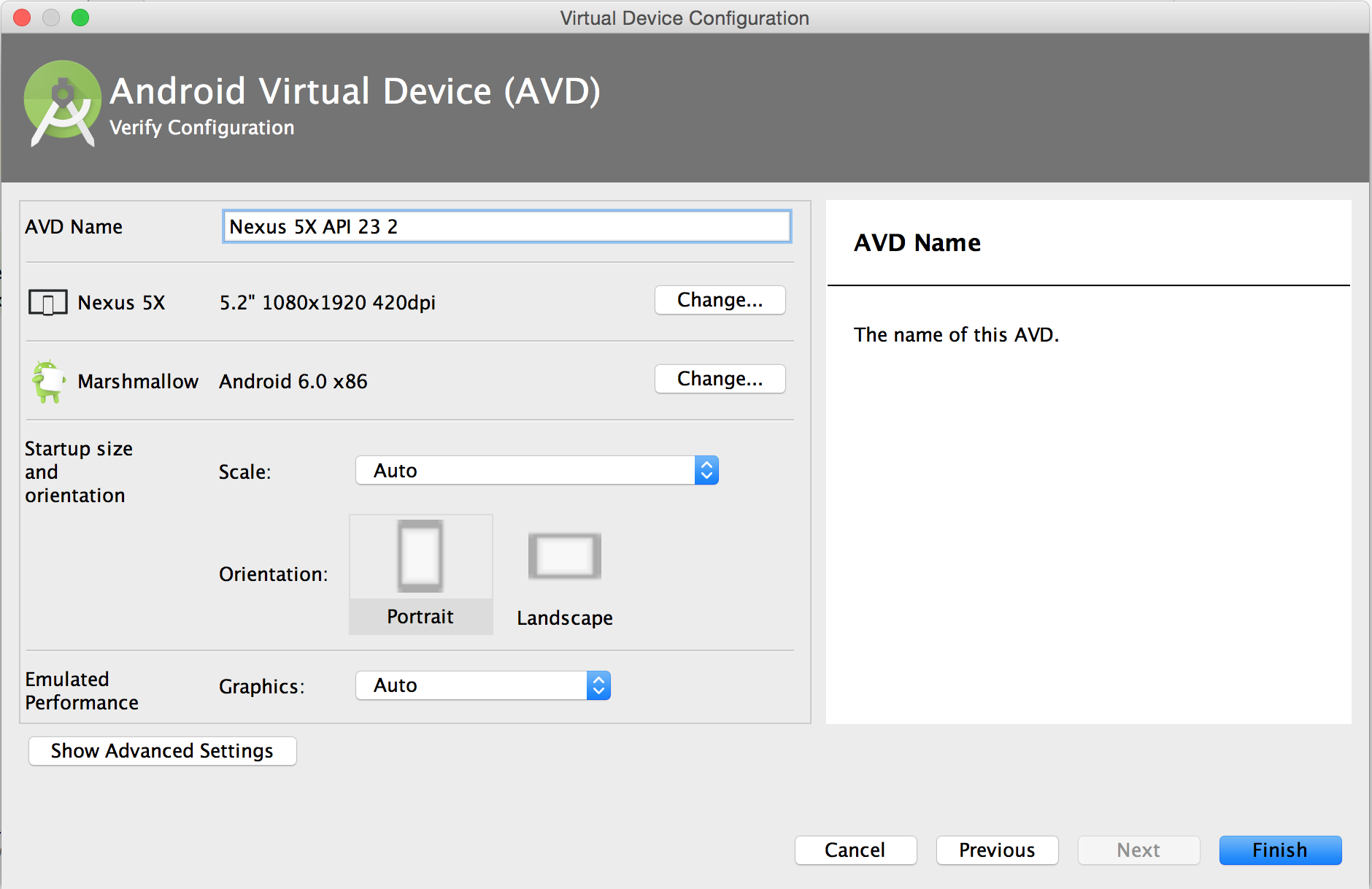Click the Nexus 5X device icon
The height and width of the screenshot is (889, 1372).
[x=48, y=302]
